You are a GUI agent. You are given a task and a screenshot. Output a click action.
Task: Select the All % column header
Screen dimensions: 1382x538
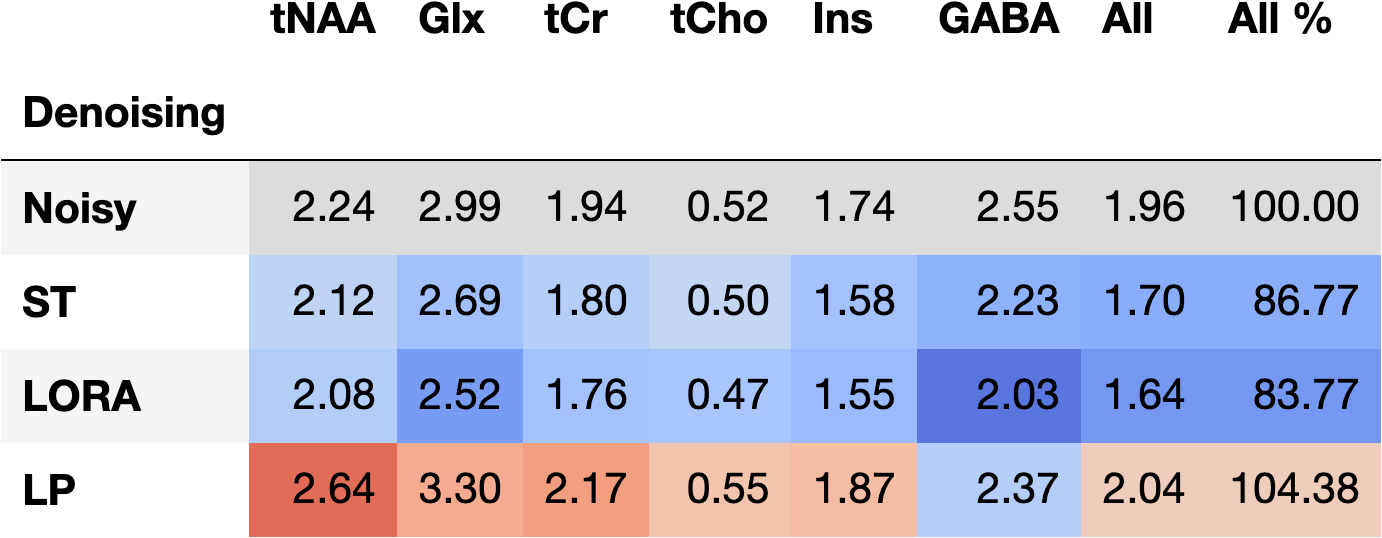point(1279,21)
